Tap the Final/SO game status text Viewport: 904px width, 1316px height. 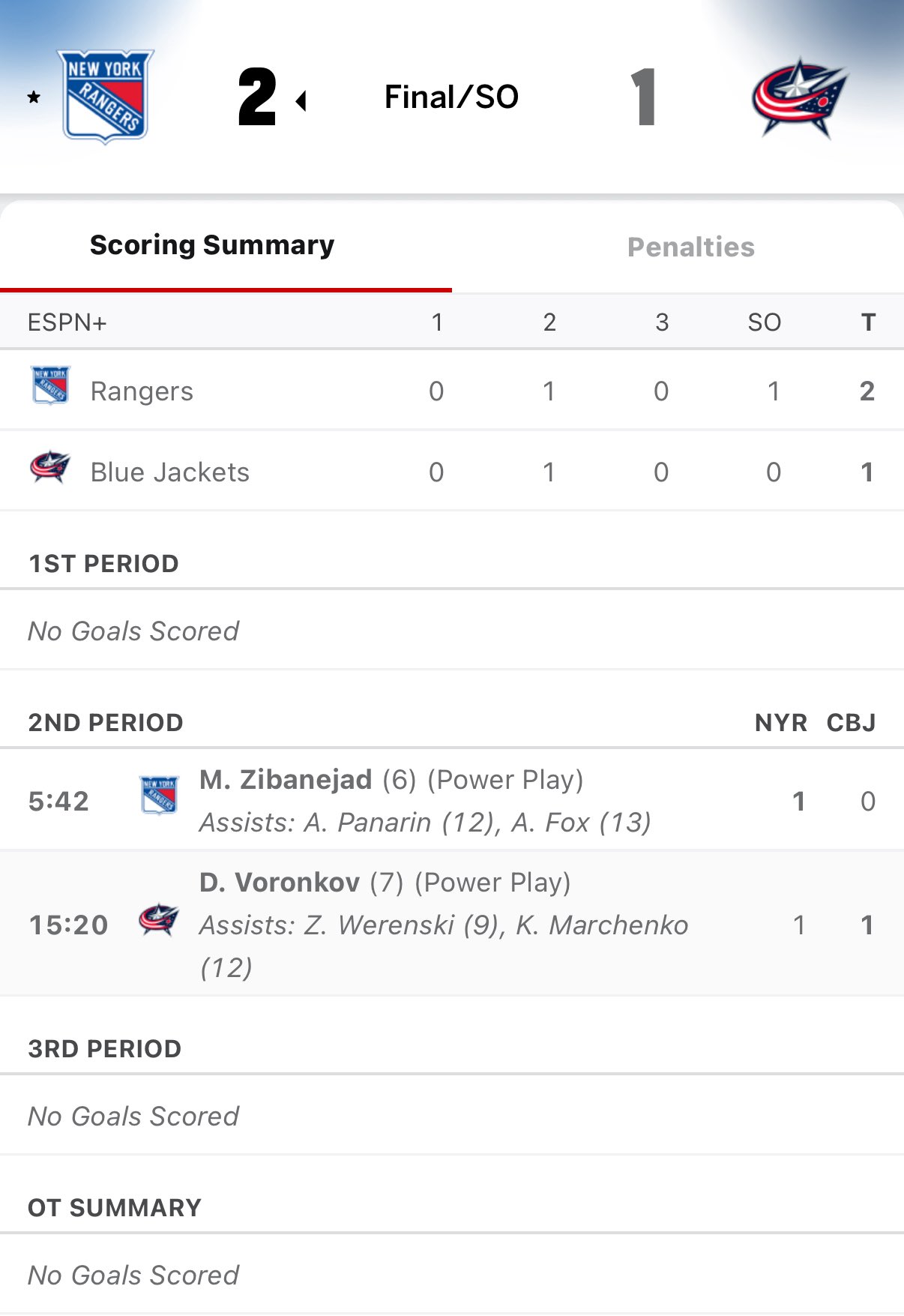pyautogui.click(x=451, y=97)
